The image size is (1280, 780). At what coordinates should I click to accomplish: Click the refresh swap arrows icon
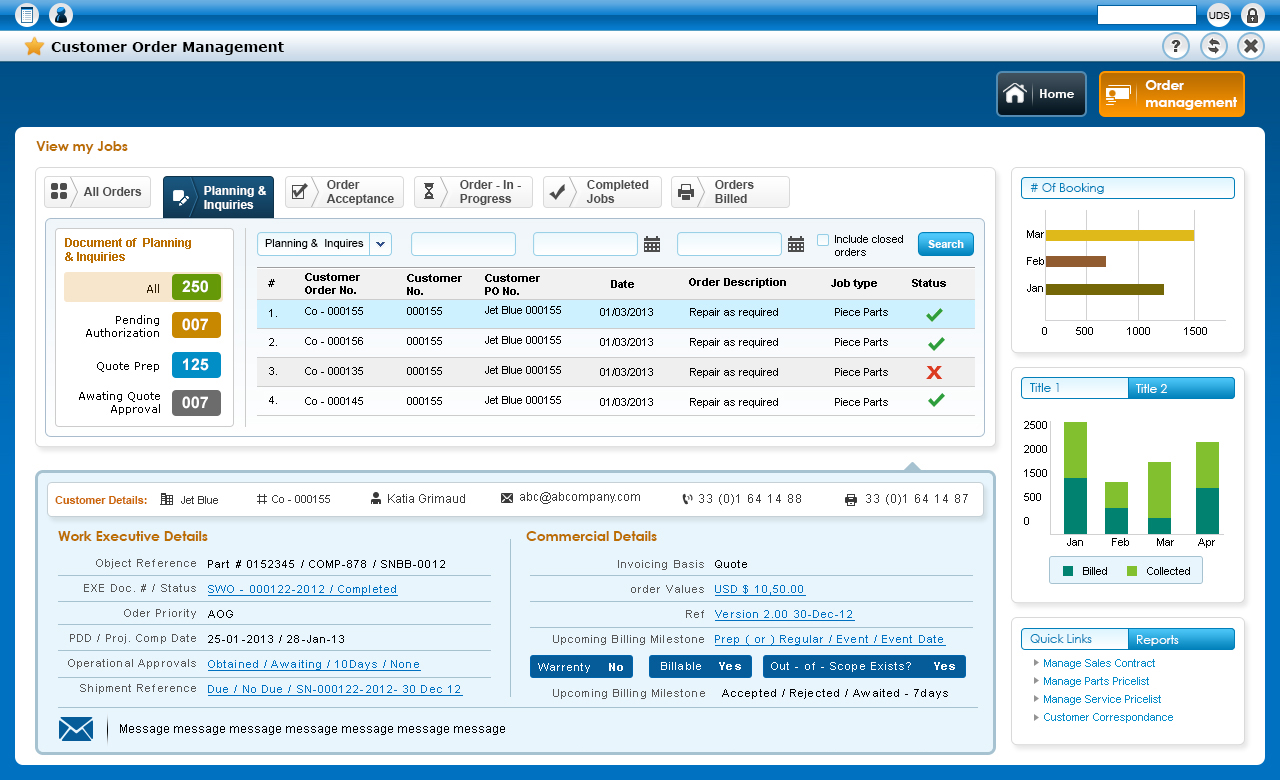pos(1214,46)
